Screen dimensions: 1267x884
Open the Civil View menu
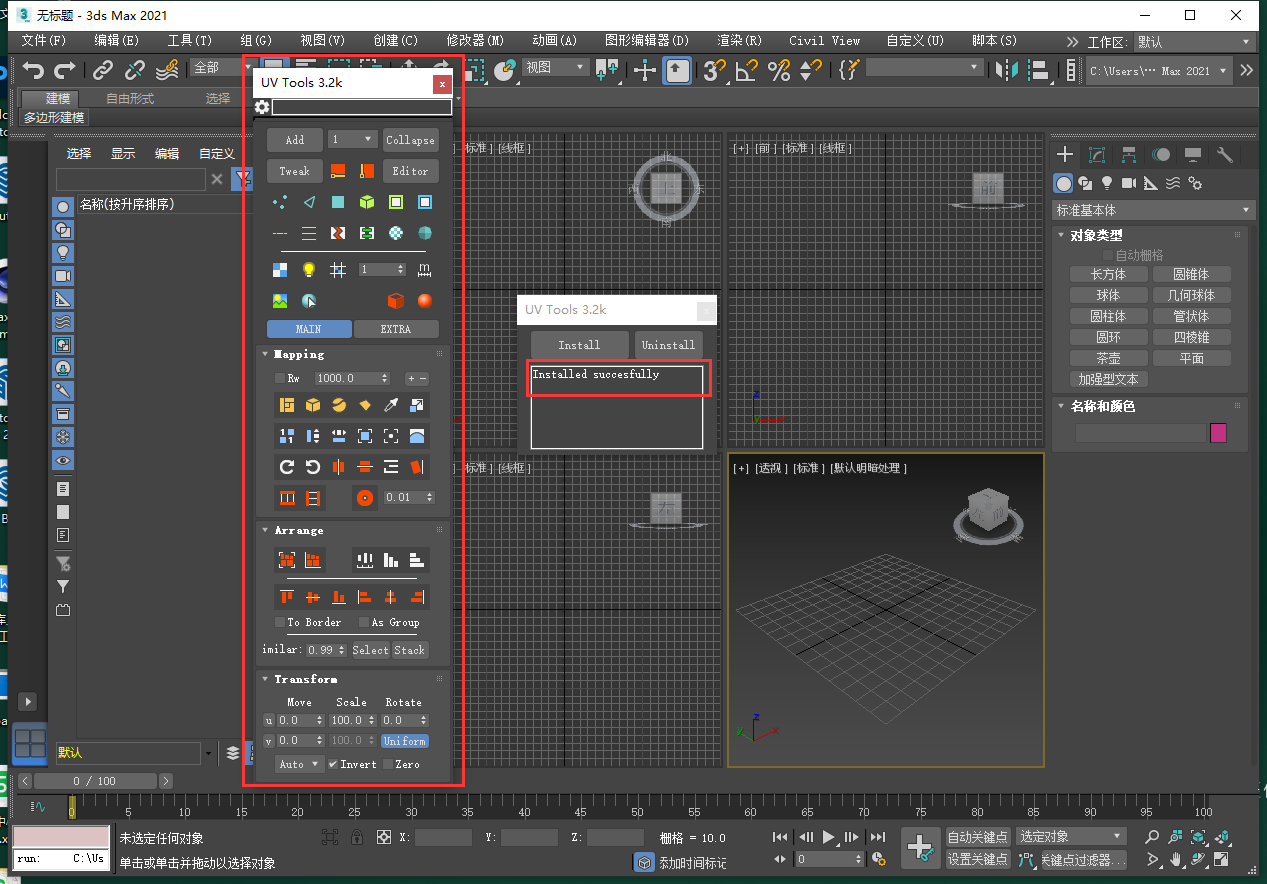[x=823, y=40]
